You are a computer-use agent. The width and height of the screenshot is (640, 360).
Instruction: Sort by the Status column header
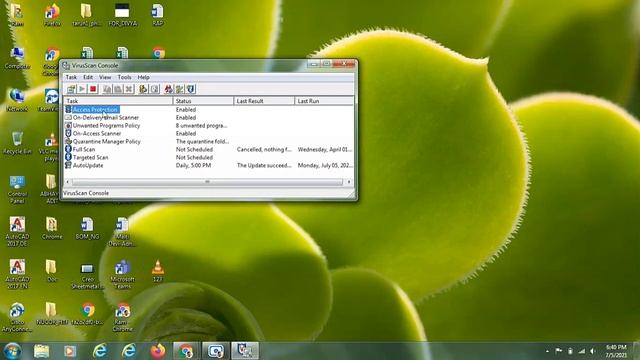coord(203,101)
